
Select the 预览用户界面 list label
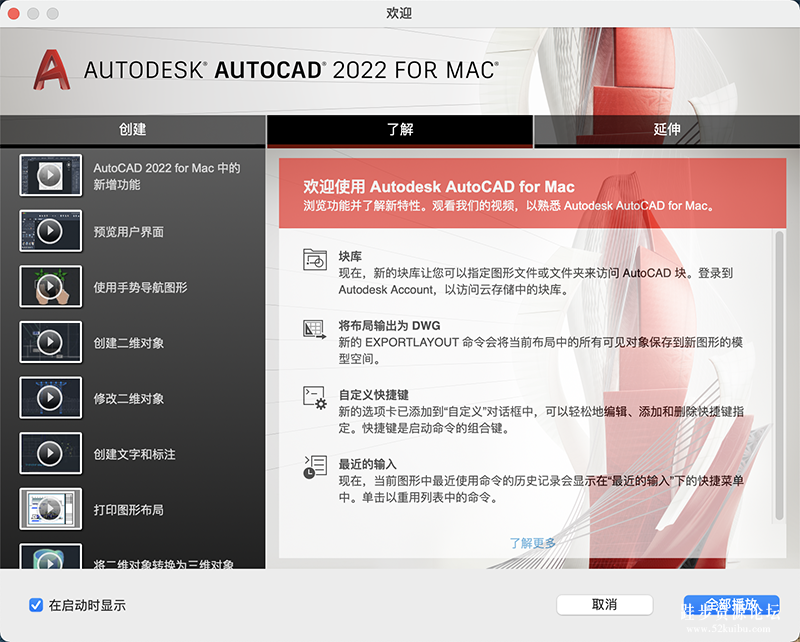(x=129, y=232)
